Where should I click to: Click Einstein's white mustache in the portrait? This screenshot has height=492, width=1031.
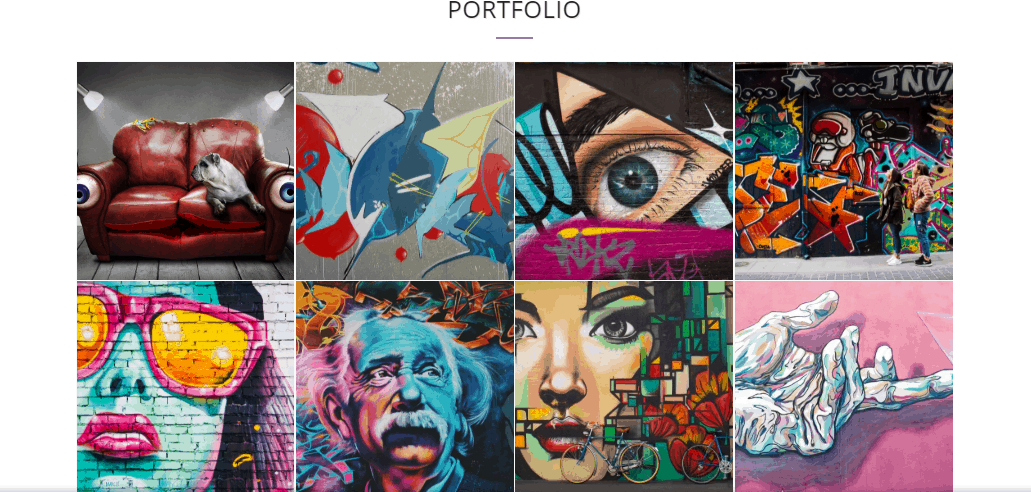coord(411,426)
